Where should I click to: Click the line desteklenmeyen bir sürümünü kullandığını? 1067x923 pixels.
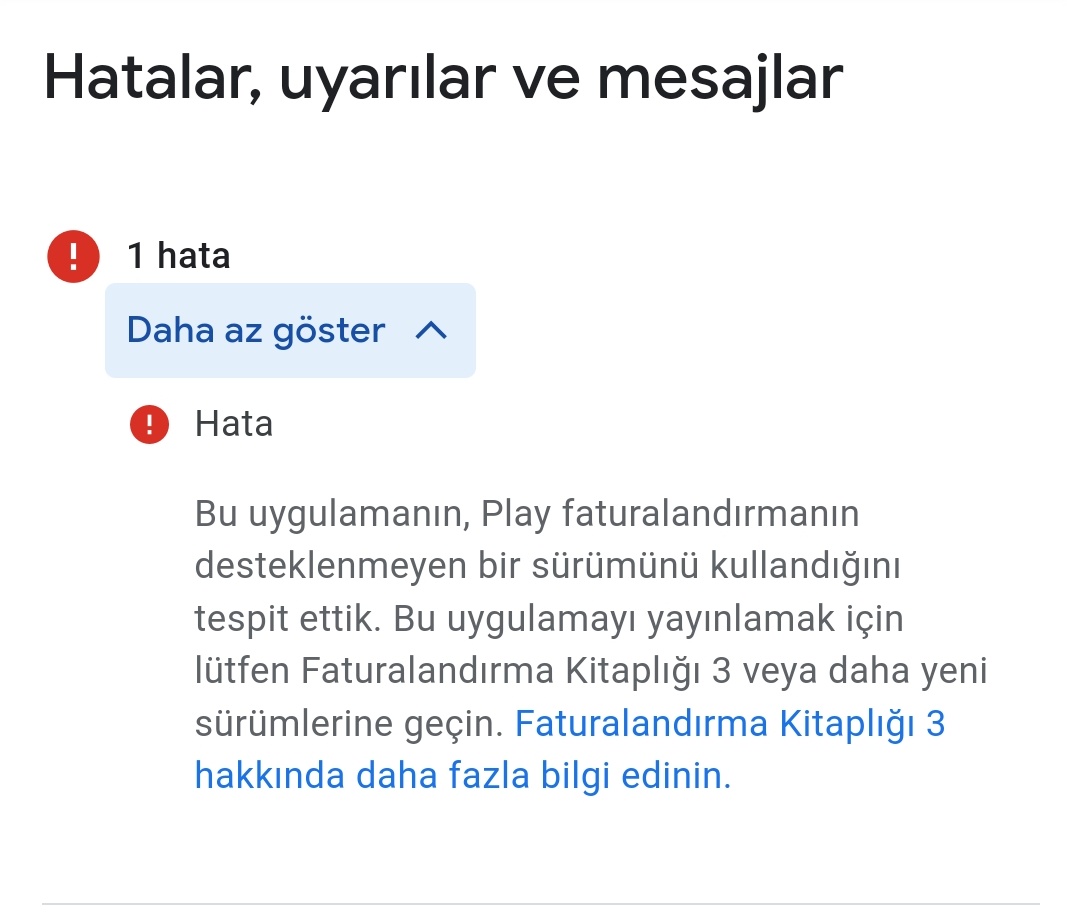click(x=548, y=566)
